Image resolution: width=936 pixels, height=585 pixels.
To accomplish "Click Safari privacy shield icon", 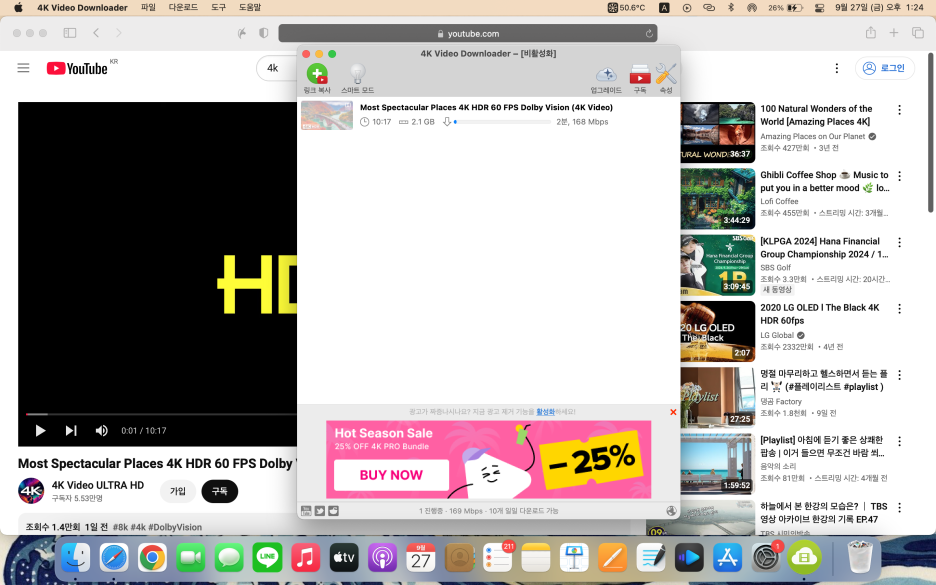I will tap(263, 33).
